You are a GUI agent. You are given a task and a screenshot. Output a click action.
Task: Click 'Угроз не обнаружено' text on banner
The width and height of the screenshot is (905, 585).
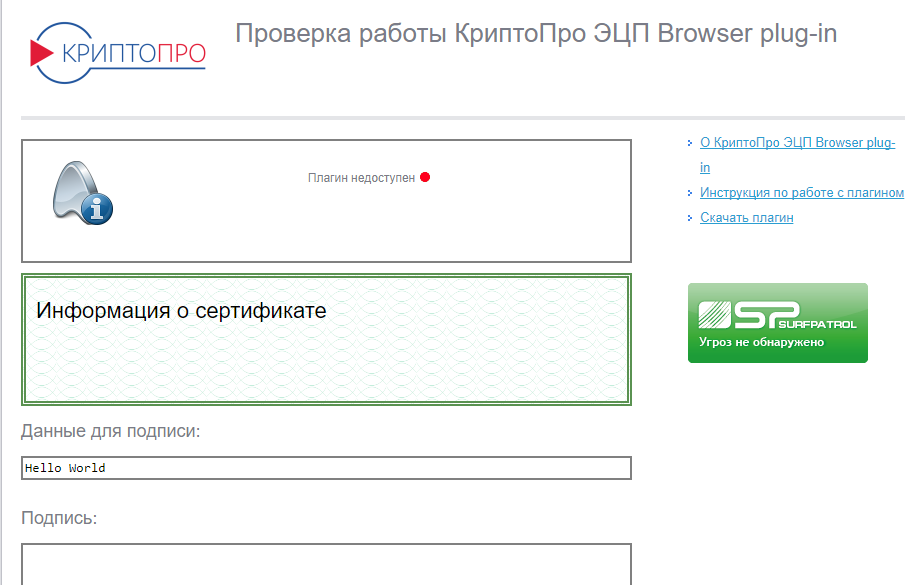point(761,342)
